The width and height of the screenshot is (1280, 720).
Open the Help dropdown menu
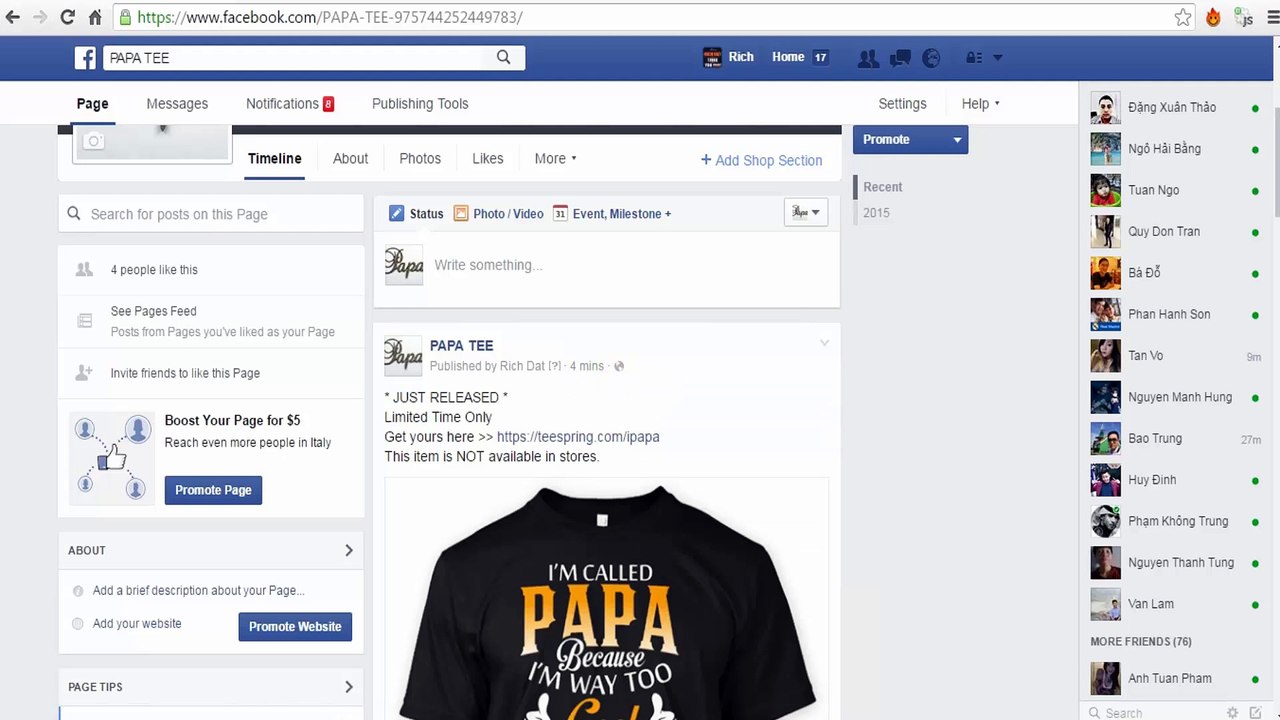point(980,103)
